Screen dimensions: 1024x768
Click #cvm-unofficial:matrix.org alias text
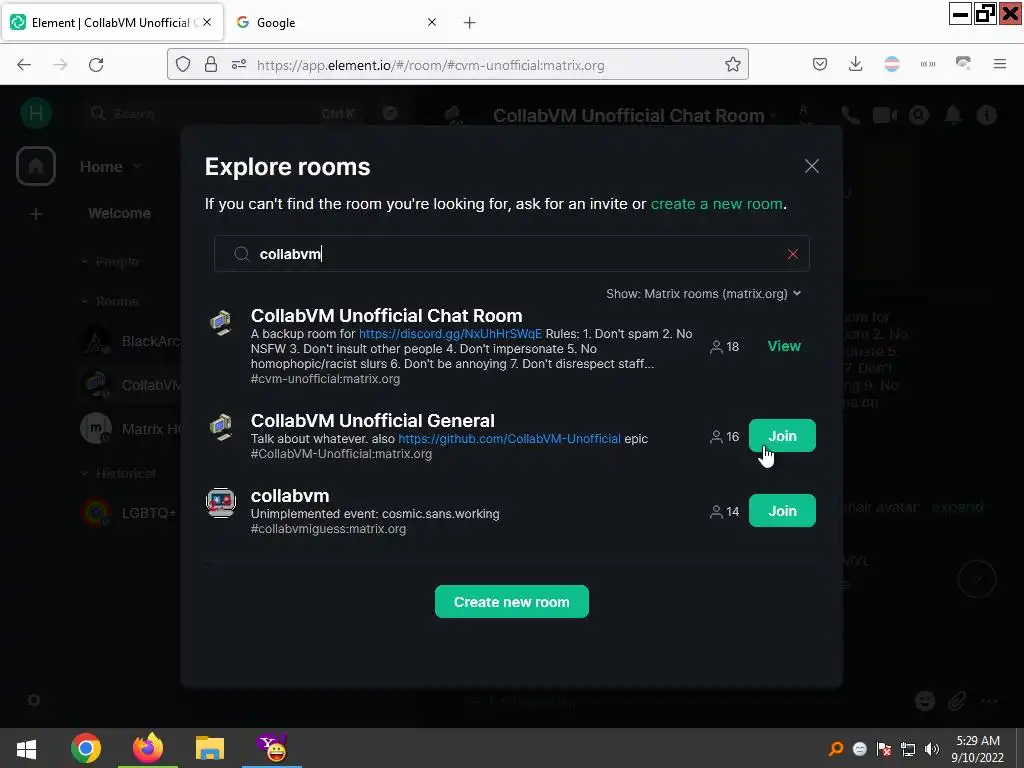[325, 379]
